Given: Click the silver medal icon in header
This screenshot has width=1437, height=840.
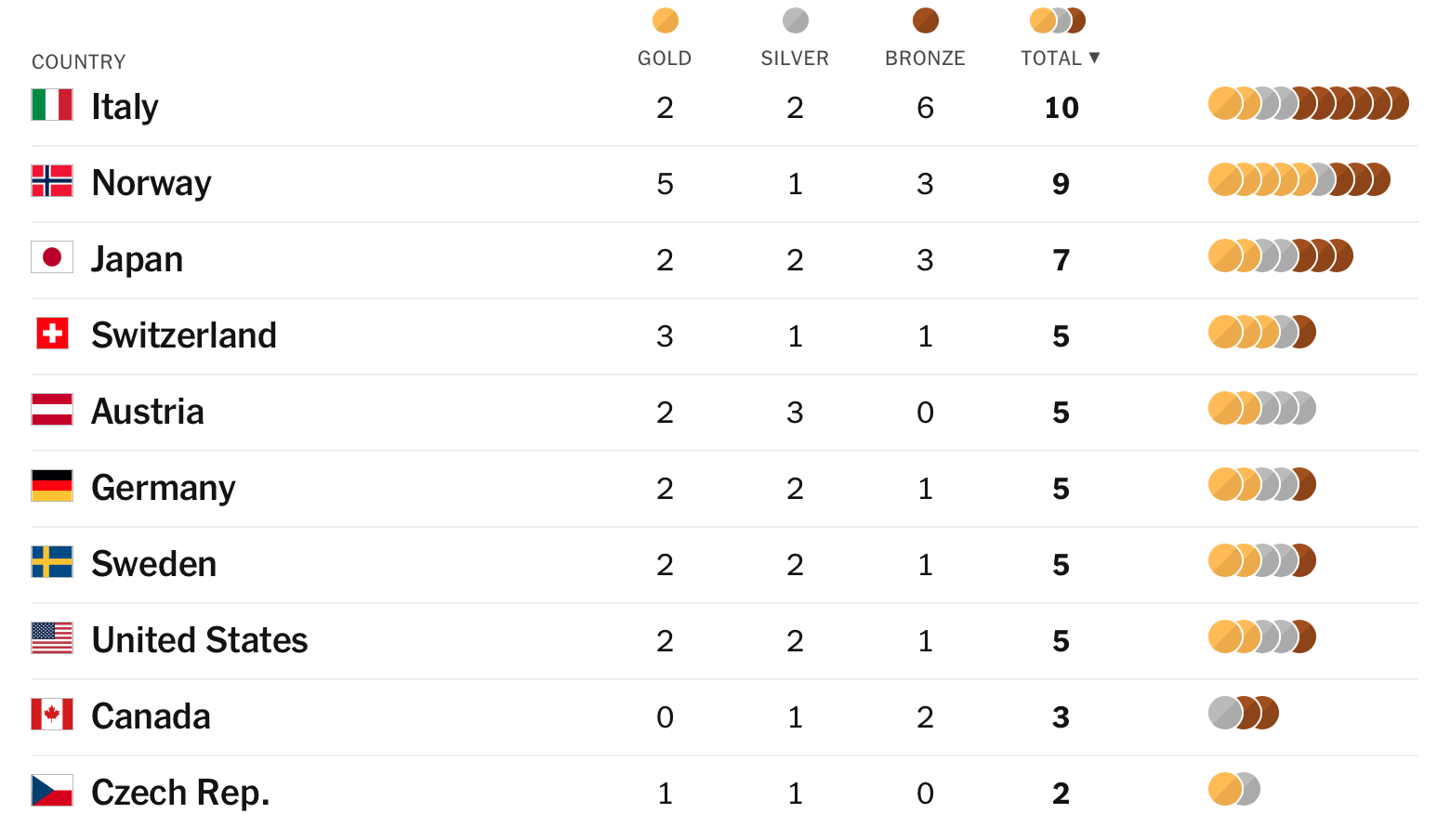Looking at the screenshot, I should (795, 20).
